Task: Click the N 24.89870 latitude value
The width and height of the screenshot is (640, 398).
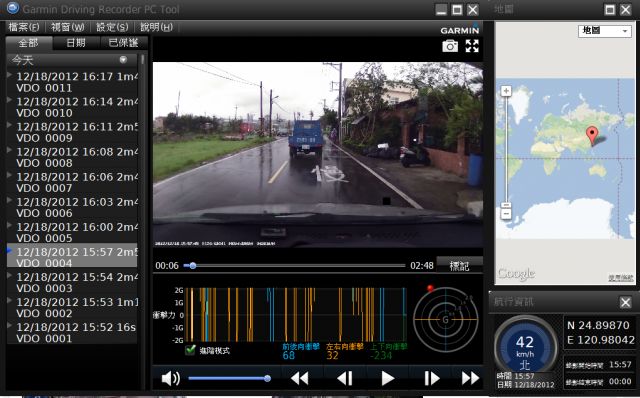Action: pyautogui.click(x=598, y=325)
